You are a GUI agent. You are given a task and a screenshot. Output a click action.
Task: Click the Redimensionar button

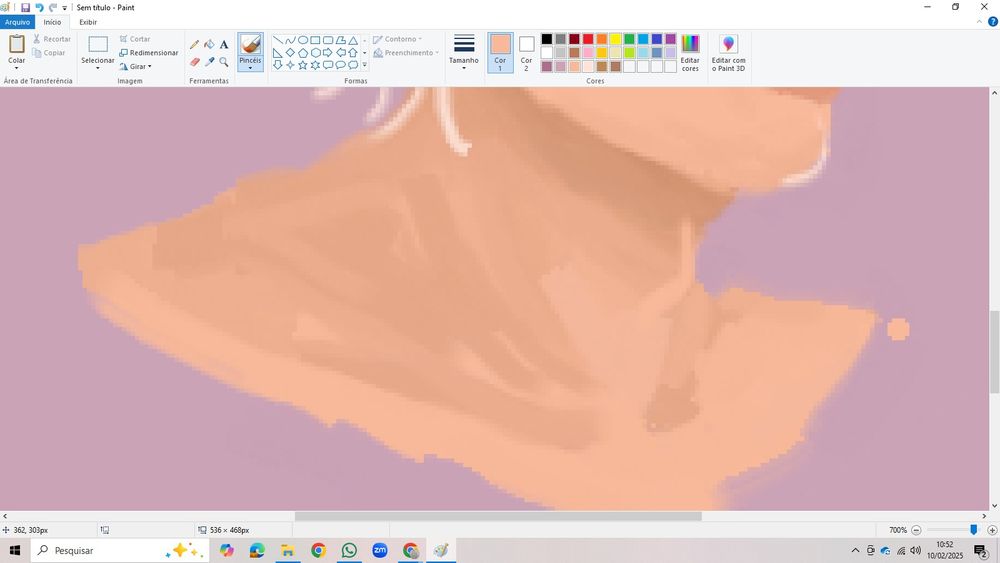tap(149, 53)
